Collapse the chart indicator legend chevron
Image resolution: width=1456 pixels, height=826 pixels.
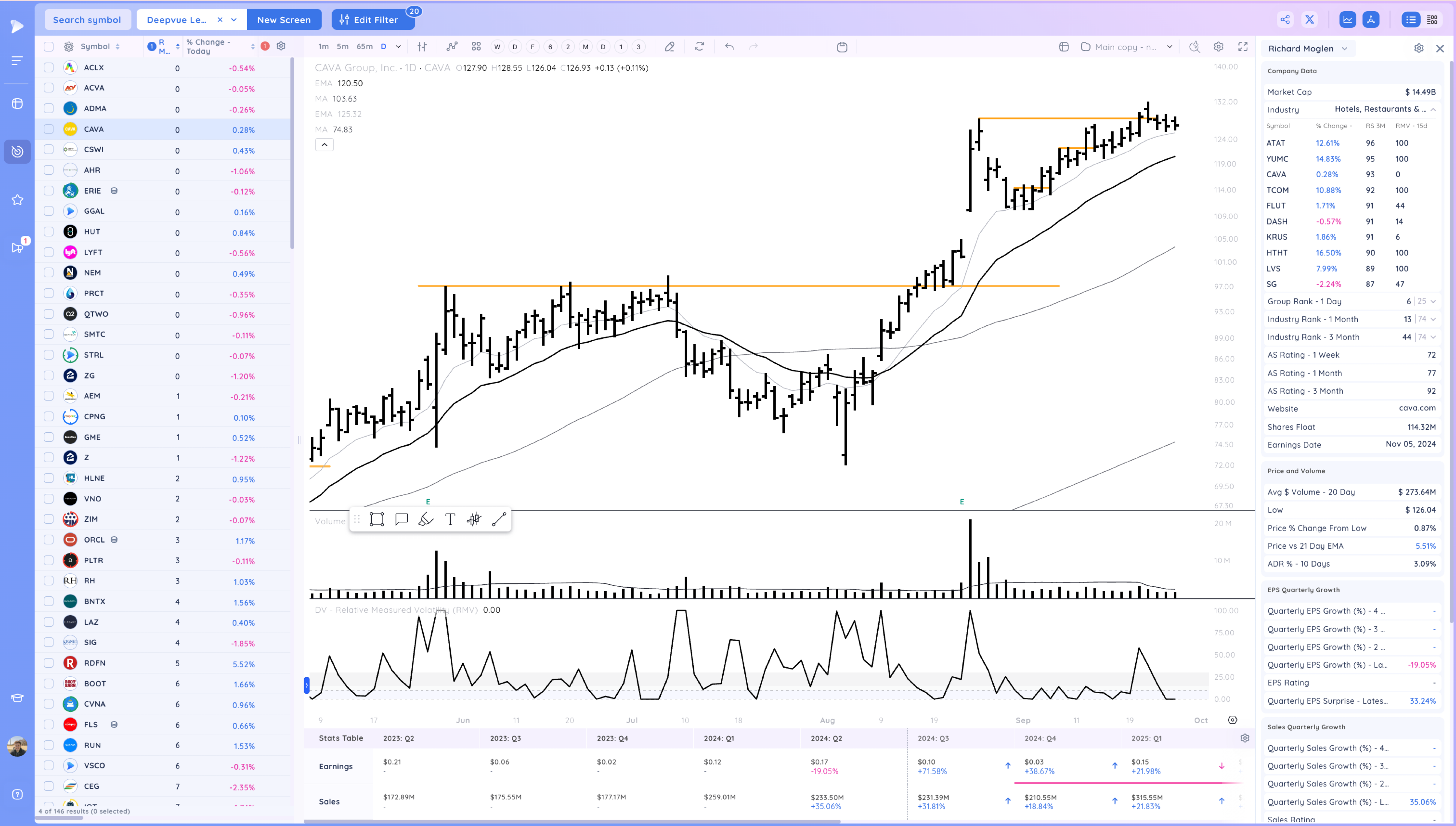[x=324, y=145]
